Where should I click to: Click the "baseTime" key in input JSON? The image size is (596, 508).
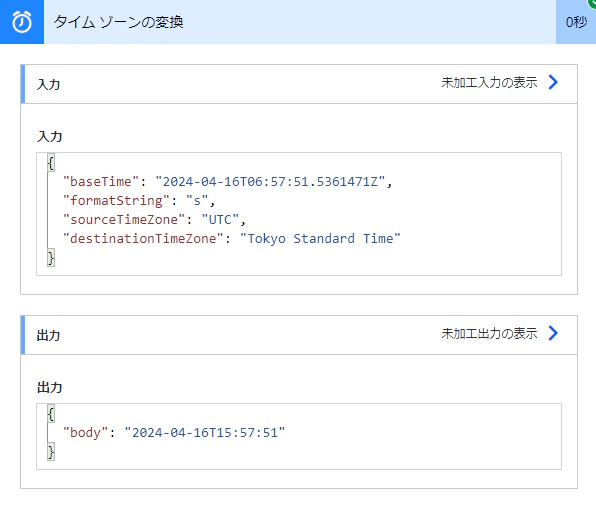coord(101,182)
